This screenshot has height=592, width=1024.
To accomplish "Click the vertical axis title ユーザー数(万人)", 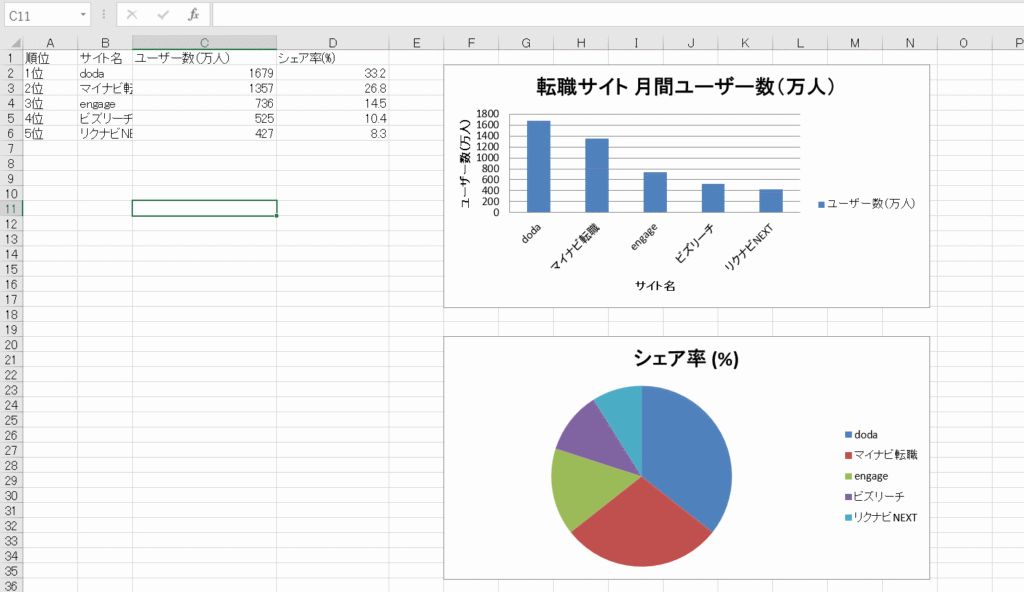I will tap(465, 163).
